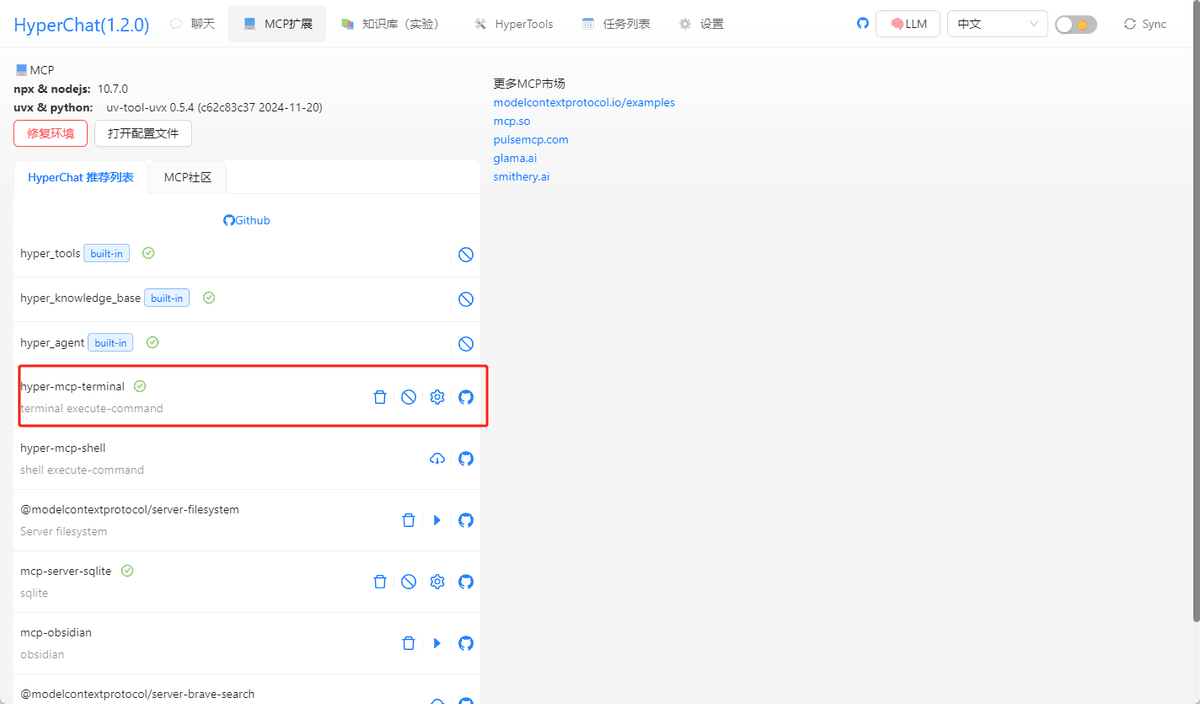Open the 任务列表 tab

616,24
